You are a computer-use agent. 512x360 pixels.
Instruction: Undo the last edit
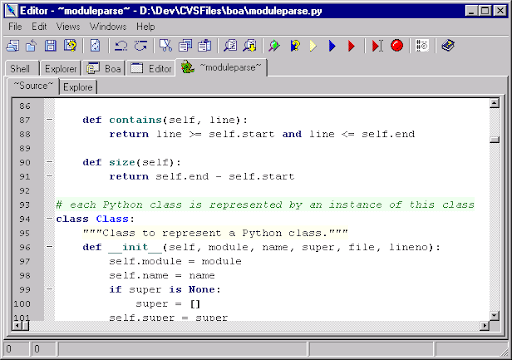point(121,46)
